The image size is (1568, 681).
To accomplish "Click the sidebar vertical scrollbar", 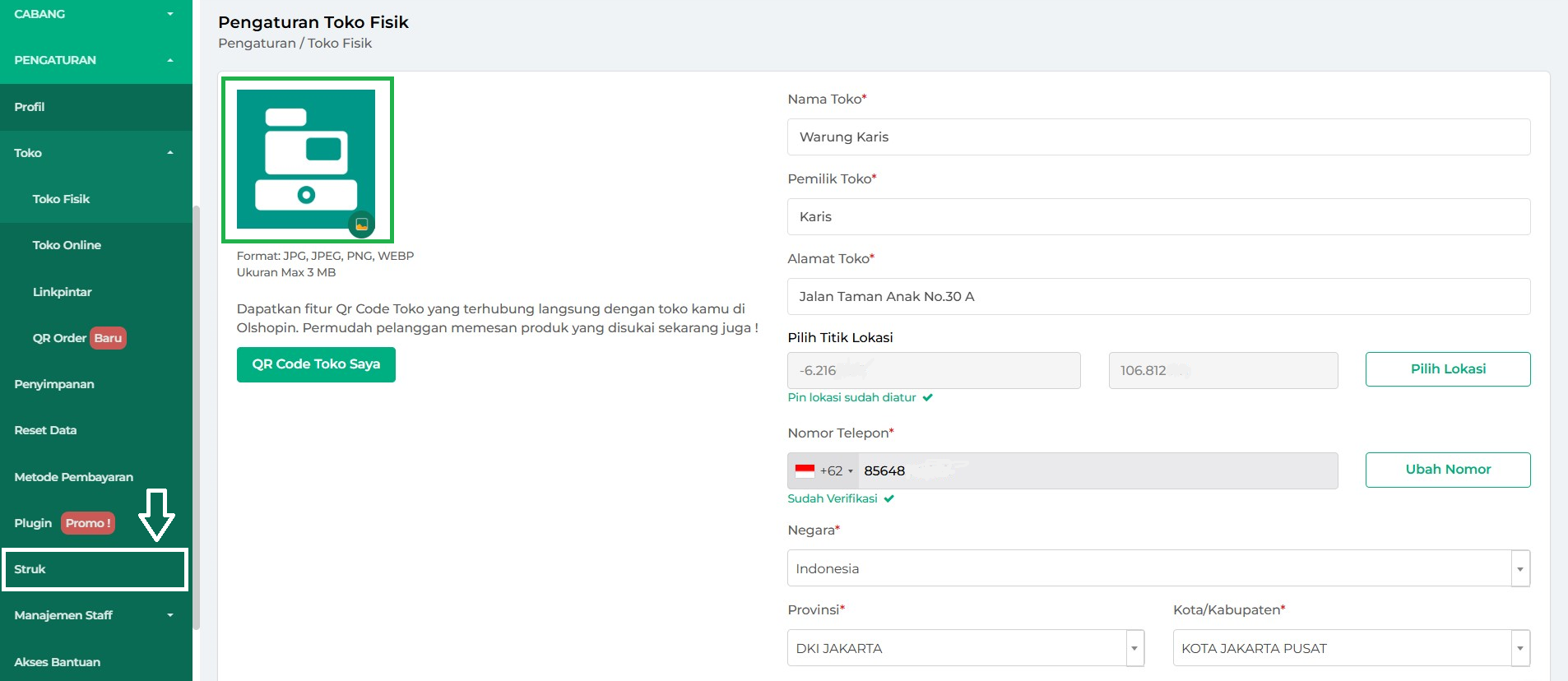I will pyautogui.click(x=197, y=417).
